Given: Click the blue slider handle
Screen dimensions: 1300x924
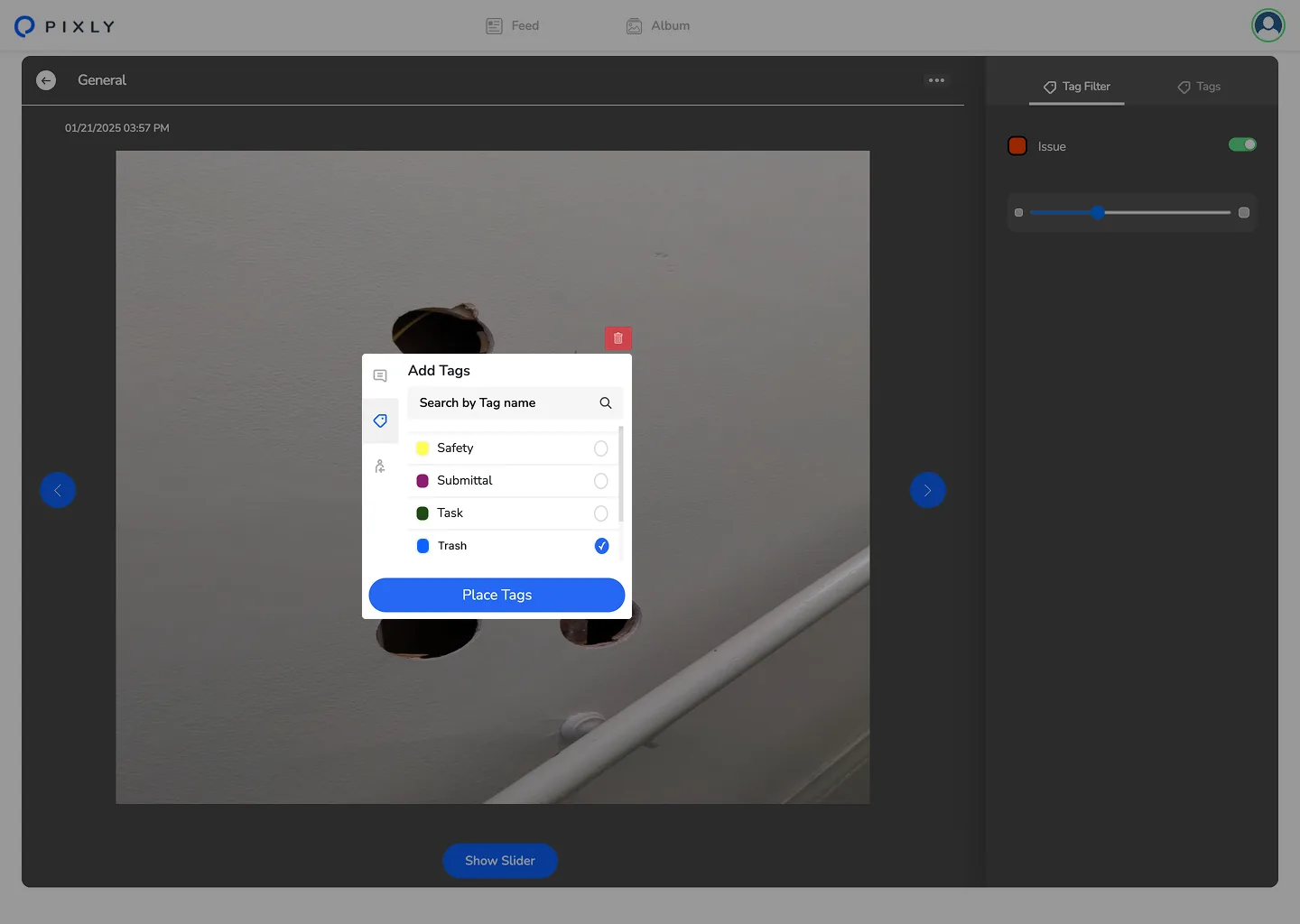Looking at the screenshot, I should click(1098, 213).
